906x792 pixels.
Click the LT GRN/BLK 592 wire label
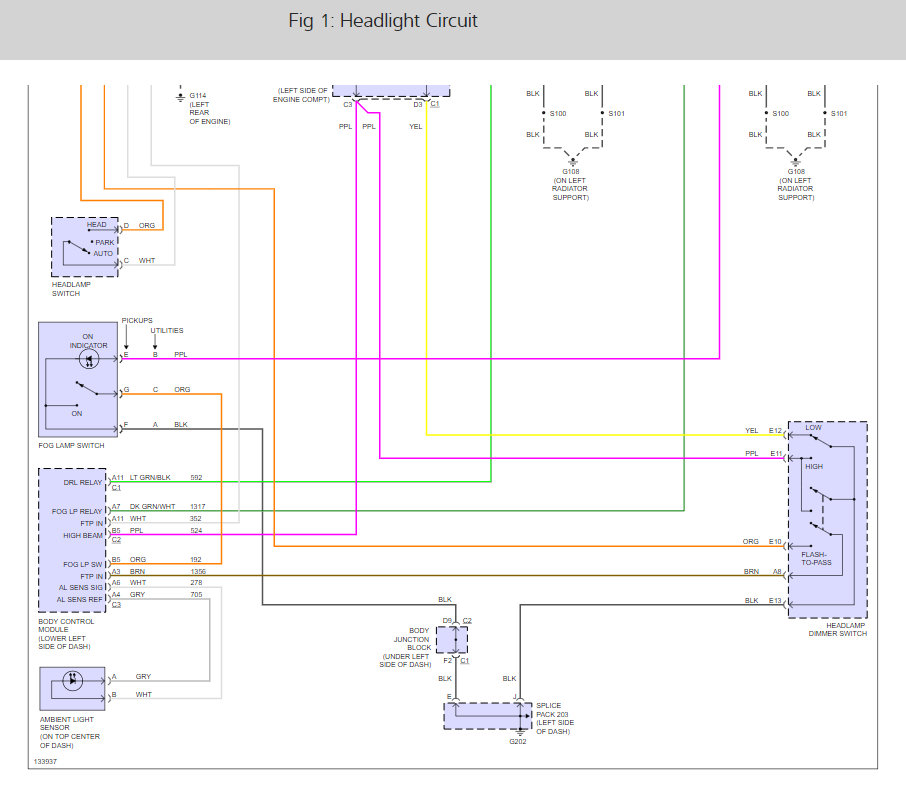click(x=166, y=477)
